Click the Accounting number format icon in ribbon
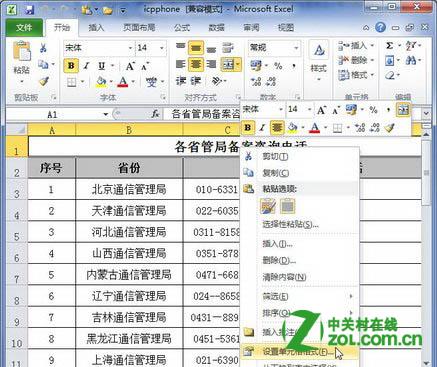 click(x=256, y=65)
